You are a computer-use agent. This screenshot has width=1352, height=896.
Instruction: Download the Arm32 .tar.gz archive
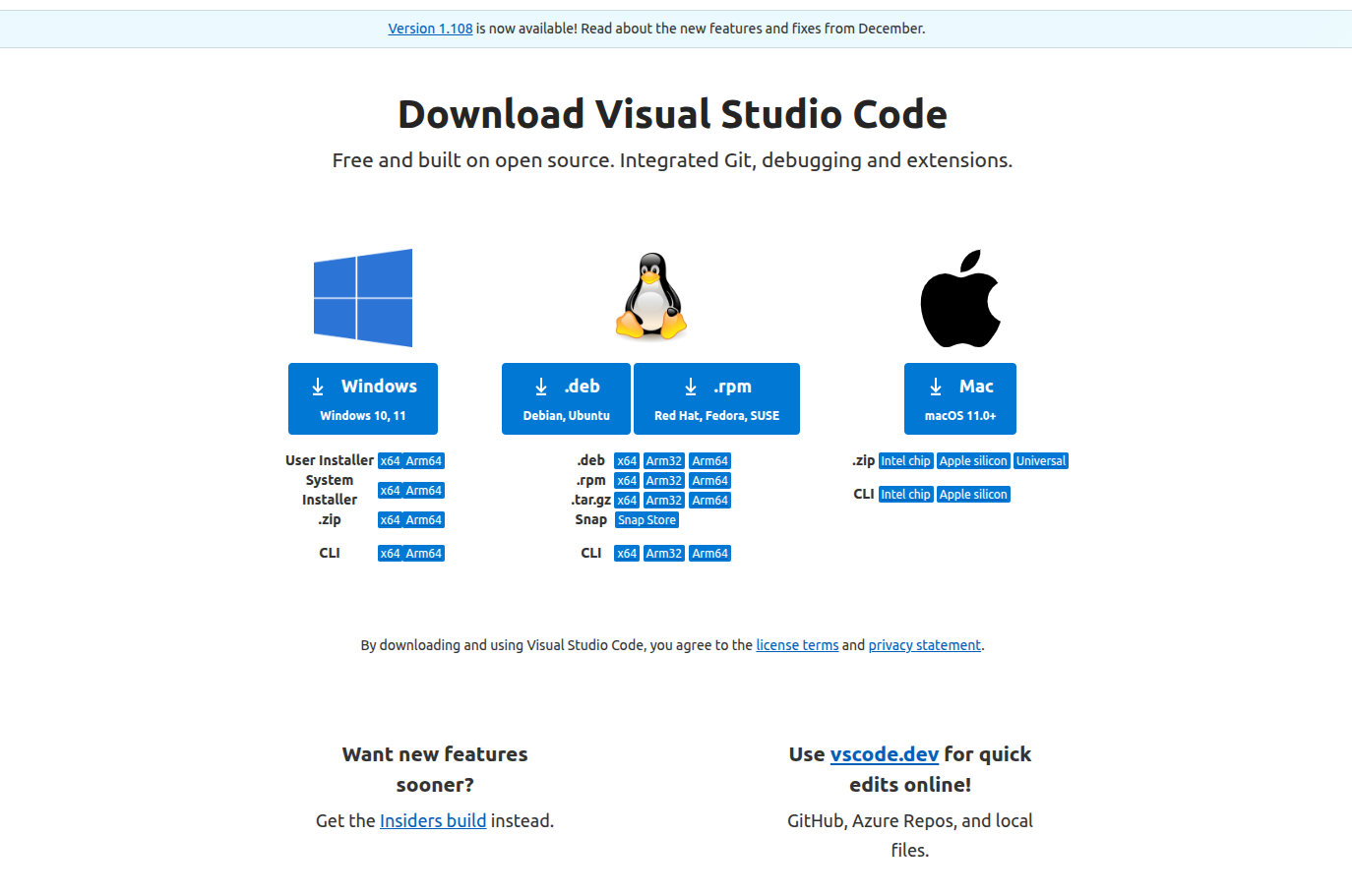point(663,500)
